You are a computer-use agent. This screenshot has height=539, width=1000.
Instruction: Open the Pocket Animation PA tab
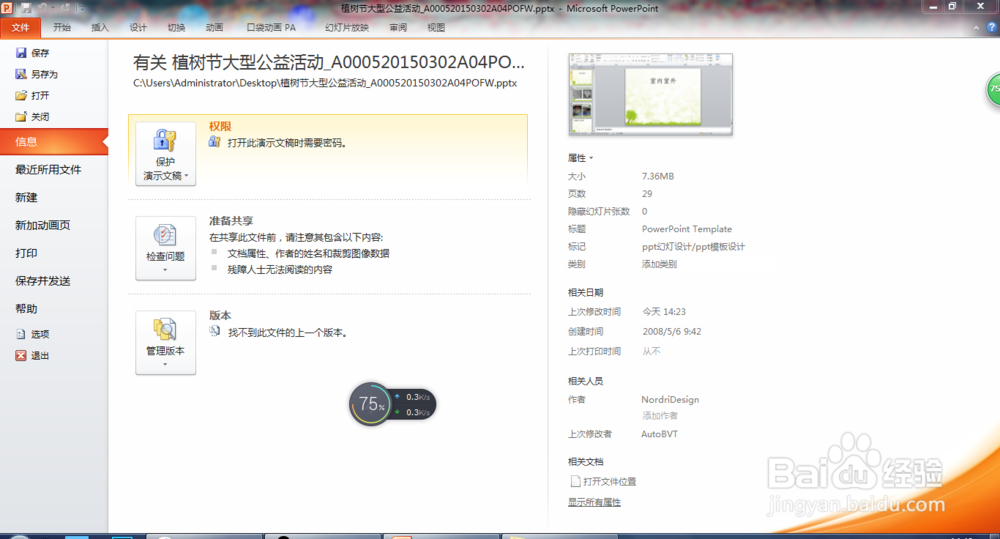point(271,27)
